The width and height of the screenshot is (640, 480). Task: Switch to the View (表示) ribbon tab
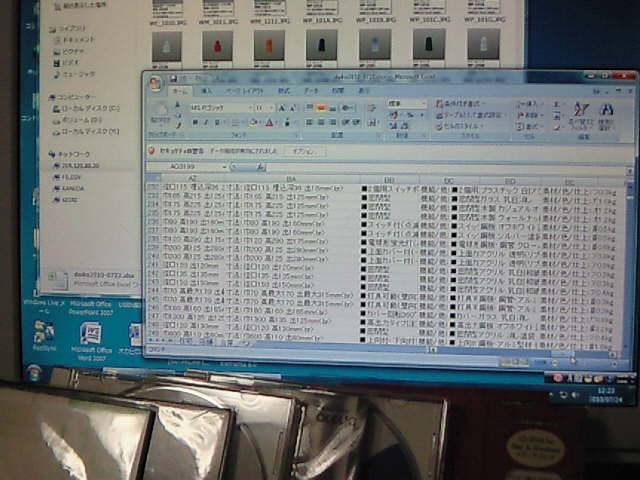coord(363,91)
